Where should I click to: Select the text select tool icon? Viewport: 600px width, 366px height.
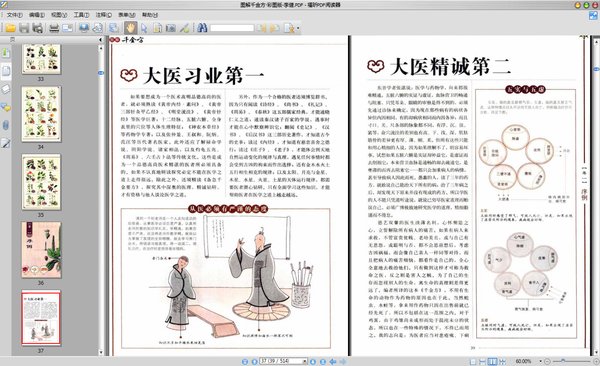click(157, 28)
